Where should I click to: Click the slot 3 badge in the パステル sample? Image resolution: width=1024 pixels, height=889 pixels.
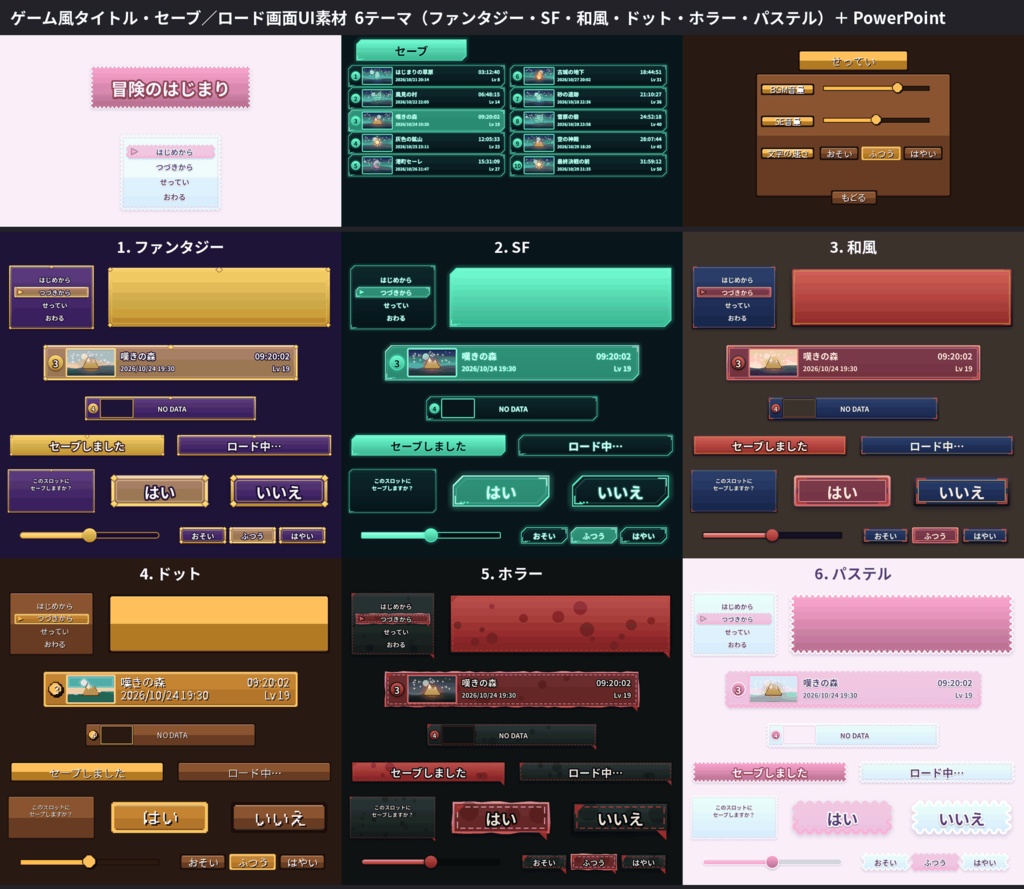(x=738, y=690)
